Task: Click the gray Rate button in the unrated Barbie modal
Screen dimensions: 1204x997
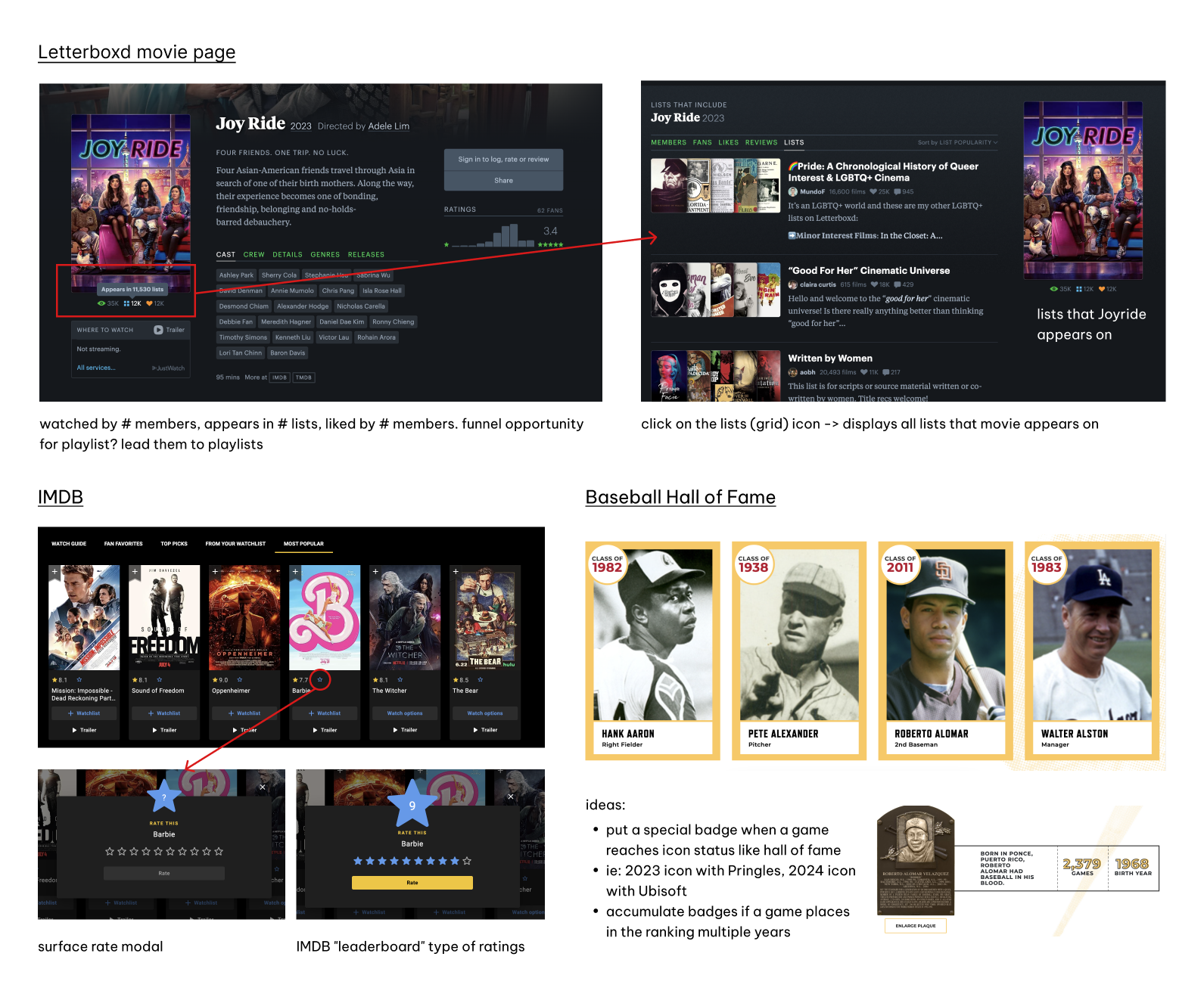Action: click(164, 873)
